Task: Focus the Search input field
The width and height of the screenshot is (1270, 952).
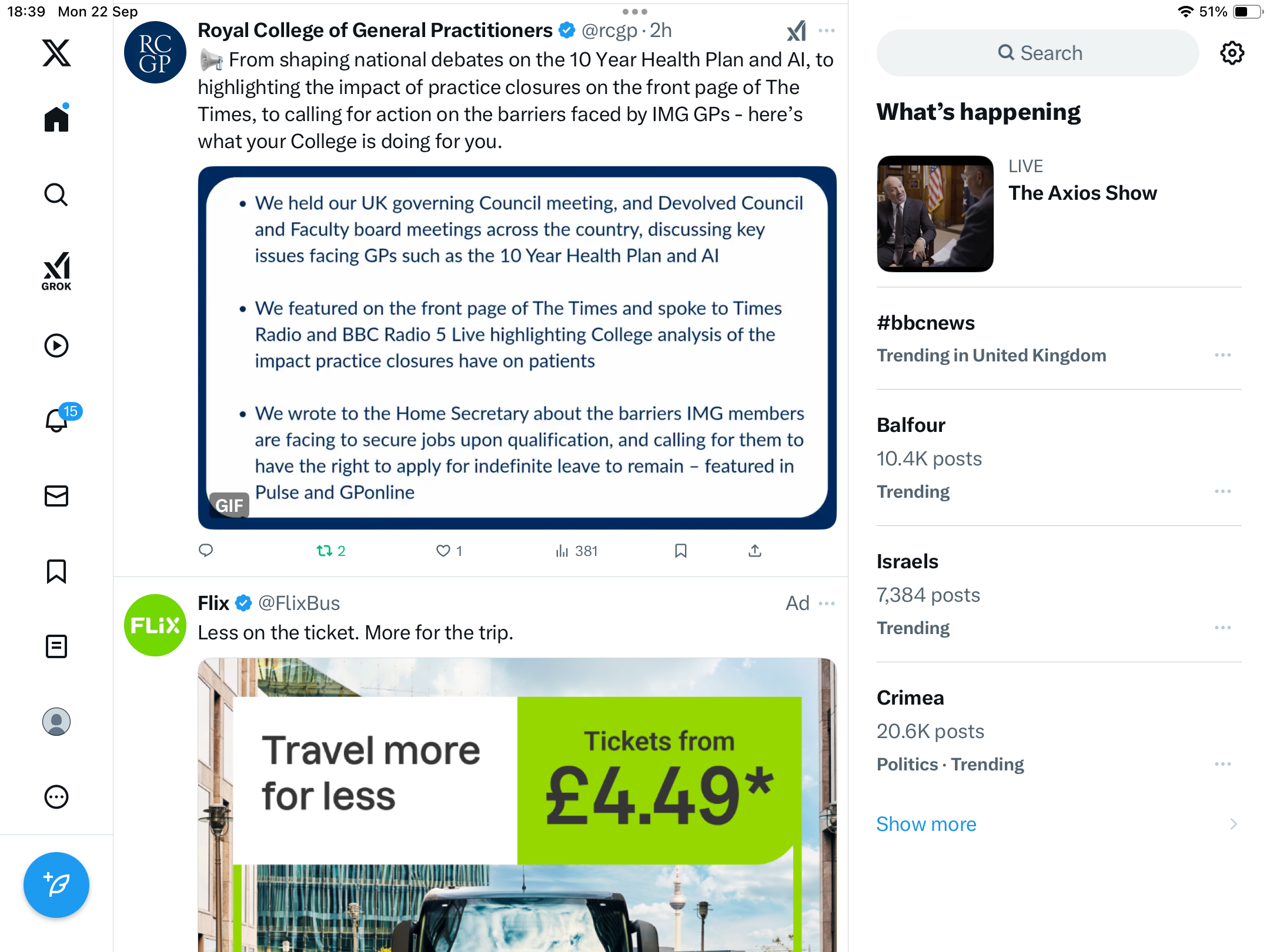Action: click(x=1037, y=53)
